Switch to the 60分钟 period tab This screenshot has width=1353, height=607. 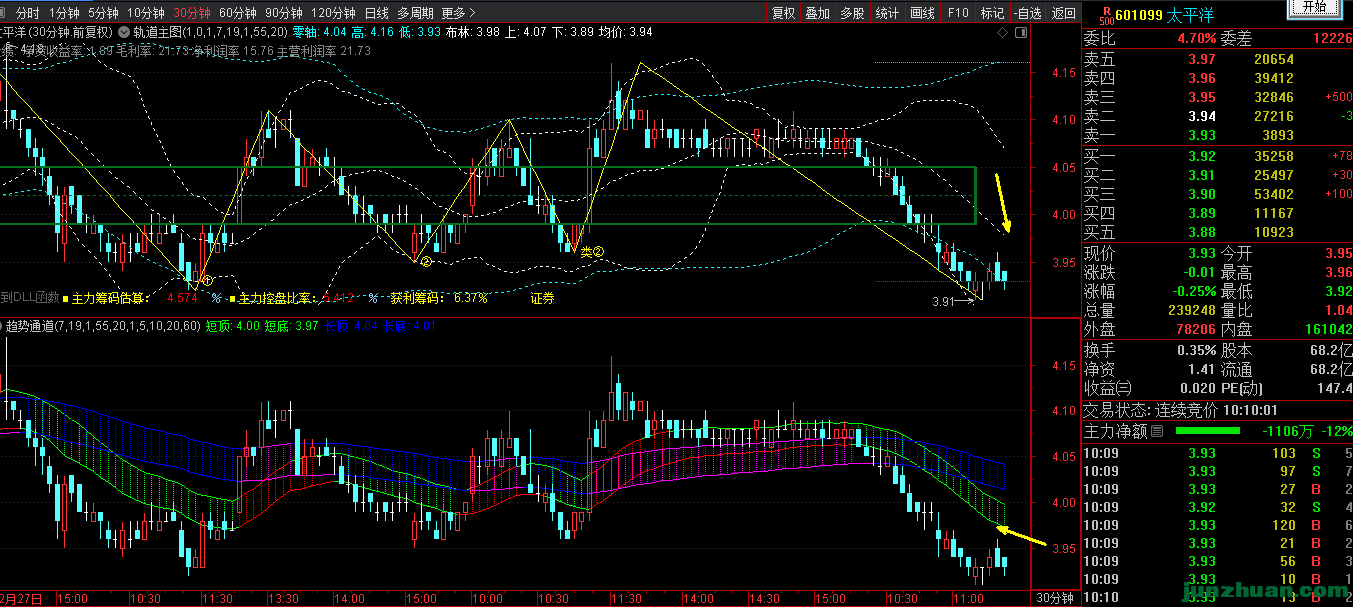pyautogui.click(x=237, y=13)
